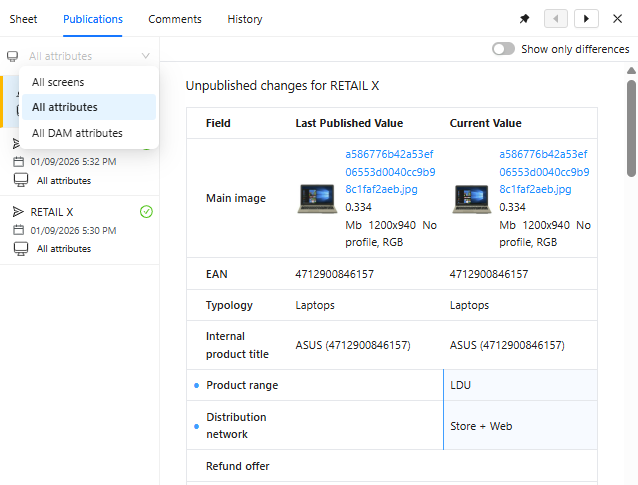Pick the highlighted All attributes option
The height and width of the screenshot is (485, 638).
coord(64,107)
